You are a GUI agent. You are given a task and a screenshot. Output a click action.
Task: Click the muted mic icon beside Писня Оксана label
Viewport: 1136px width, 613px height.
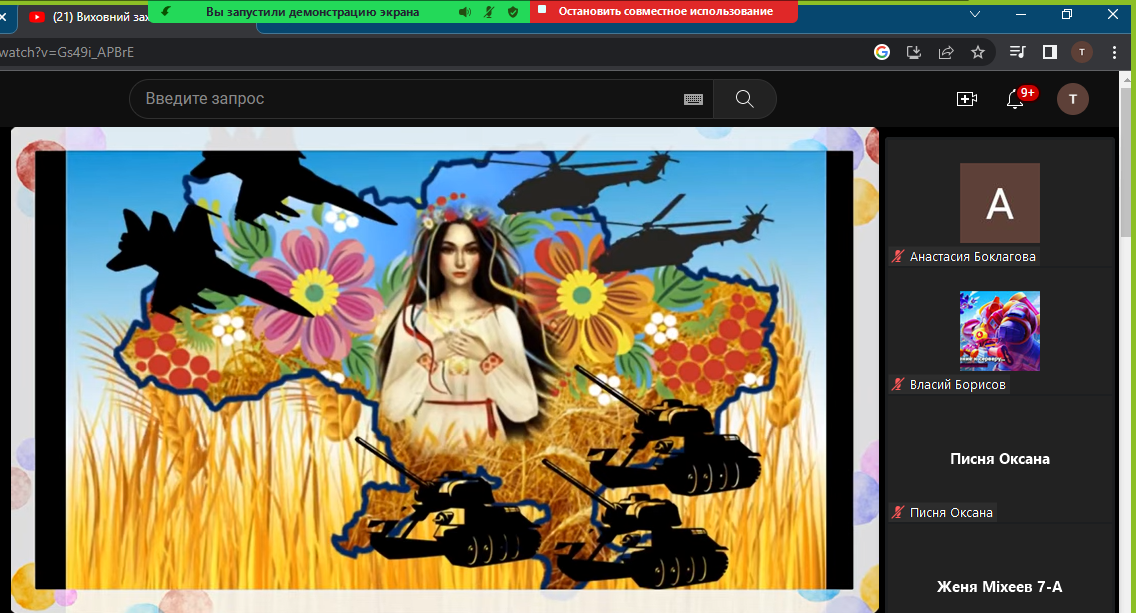click(x=898, y=513)
